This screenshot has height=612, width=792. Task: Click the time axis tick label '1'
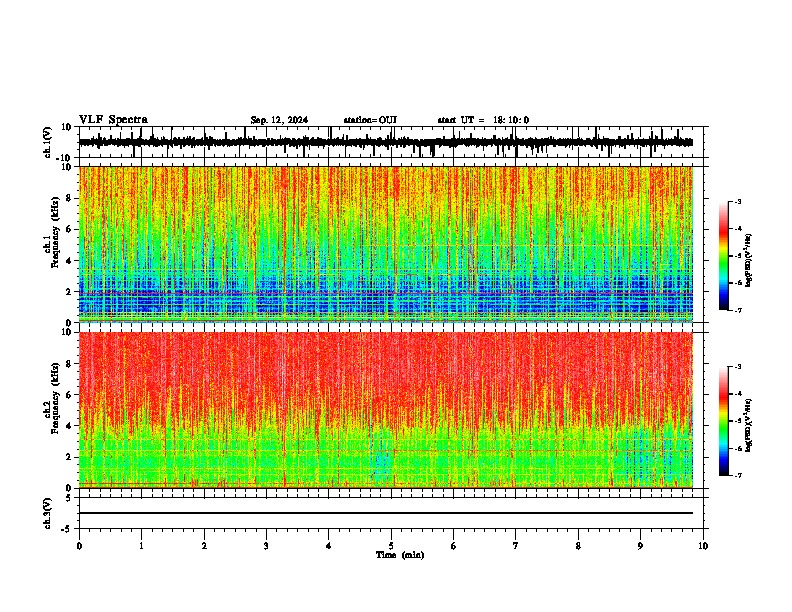coord(141,546)
